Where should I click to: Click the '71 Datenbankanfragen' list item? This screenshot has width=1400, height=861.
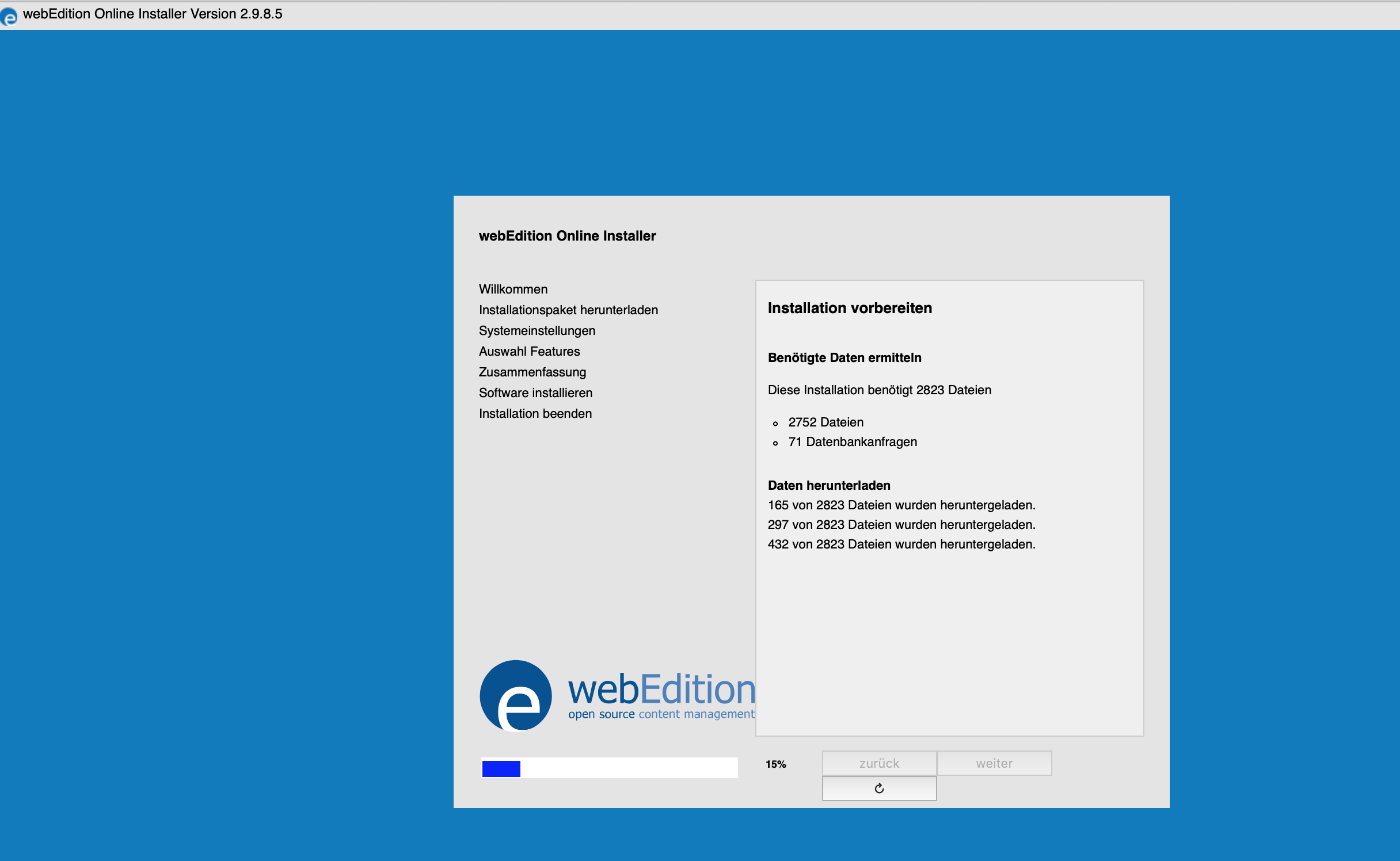click(853, 441)
